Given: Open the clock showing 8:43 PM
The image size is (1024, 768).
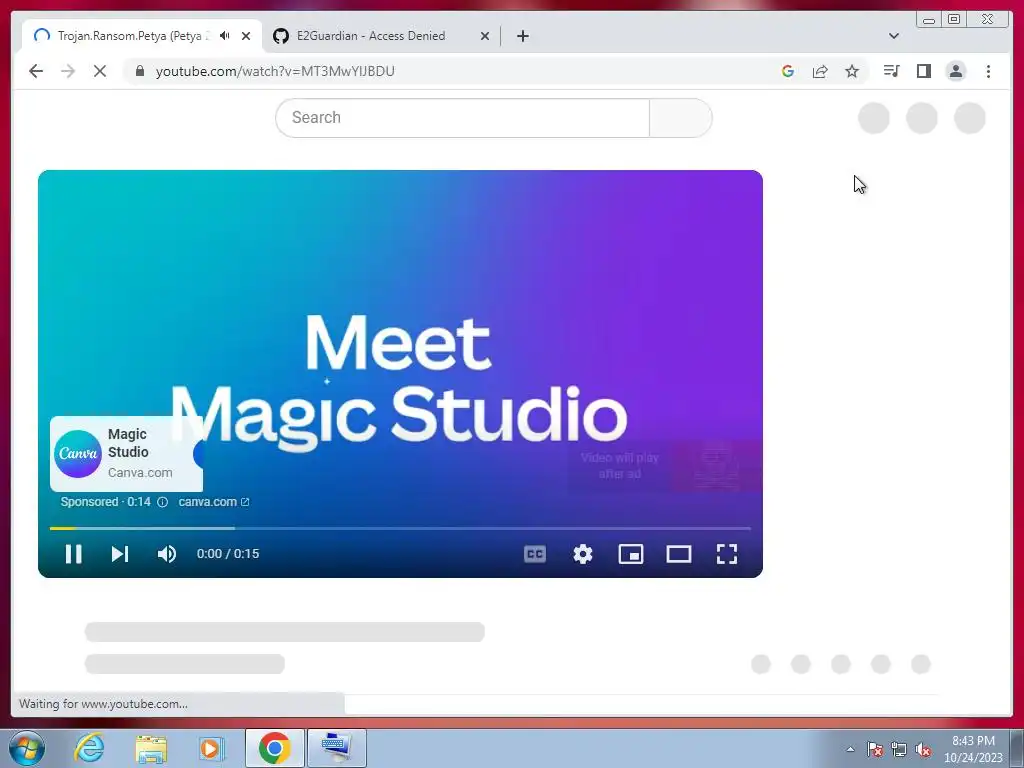Looking at the screenshot, I should [x=973, y=749].
